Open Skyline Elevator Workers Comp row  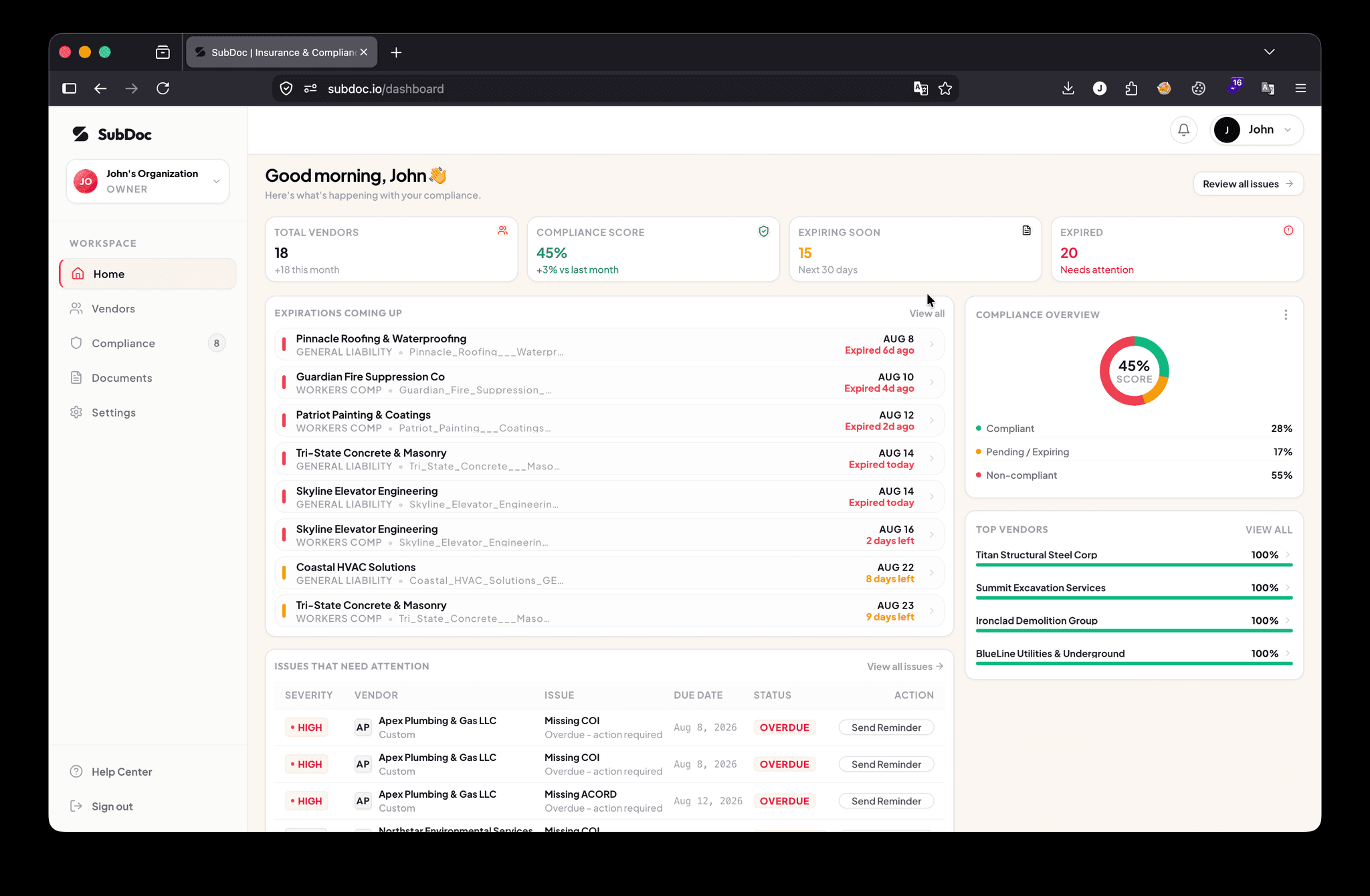tap(609, 535)
